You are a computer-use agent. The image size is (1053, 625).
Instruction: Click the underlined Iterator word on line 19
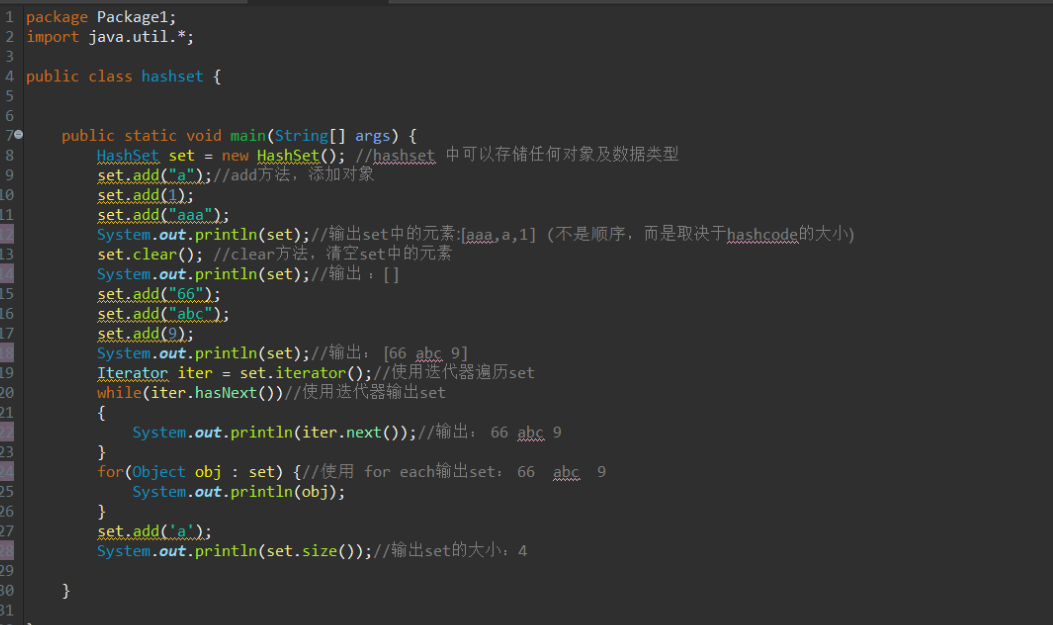click(x=132, y=372)
